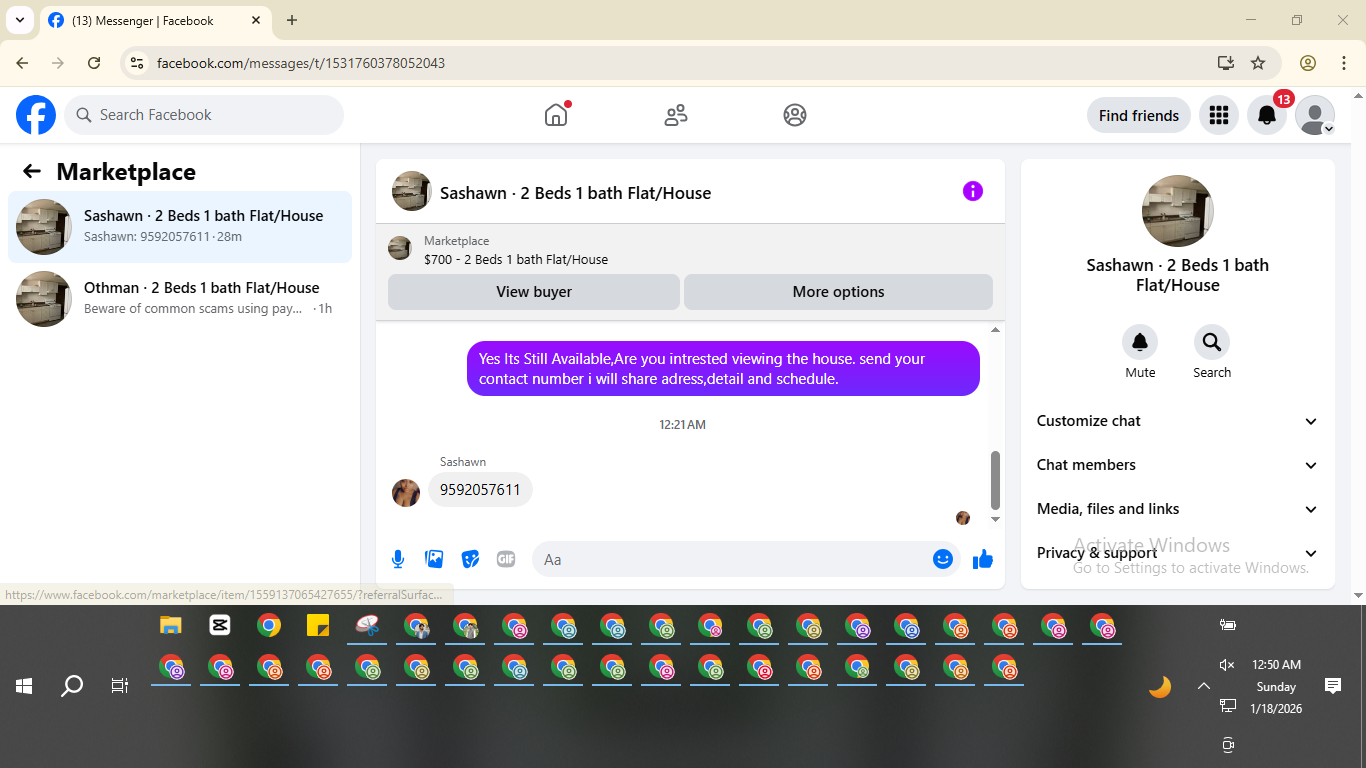Click the muted volume tray icon
1366x768 pixels.
tap(1228, 665)
